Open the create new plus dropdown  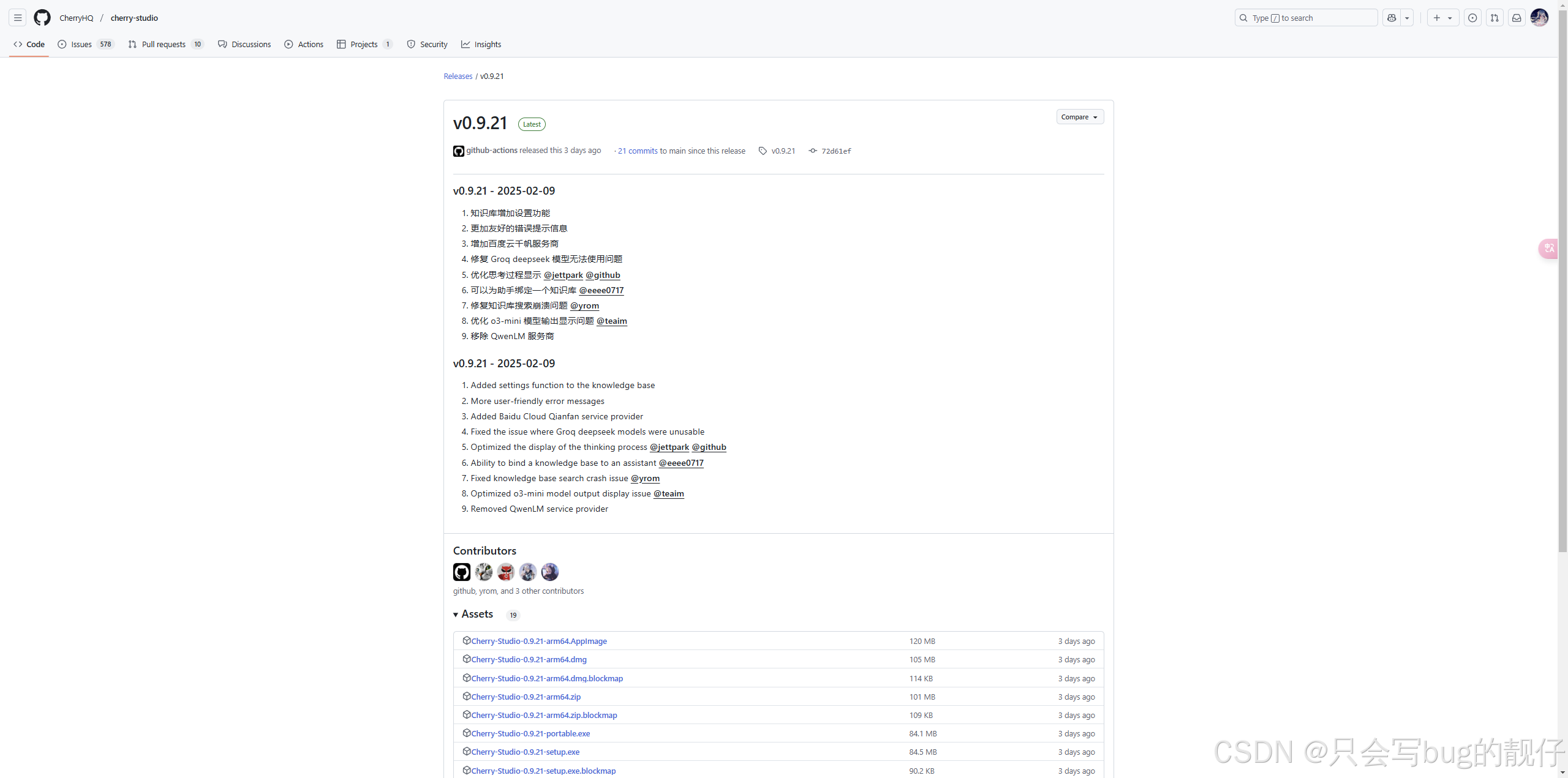coord(1442,18)
